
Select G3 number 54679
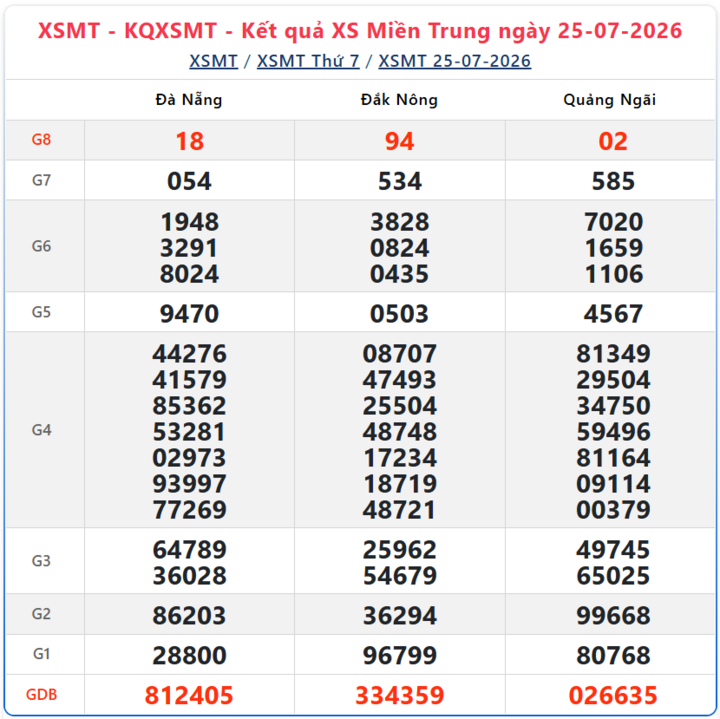(x=400, y=576)
